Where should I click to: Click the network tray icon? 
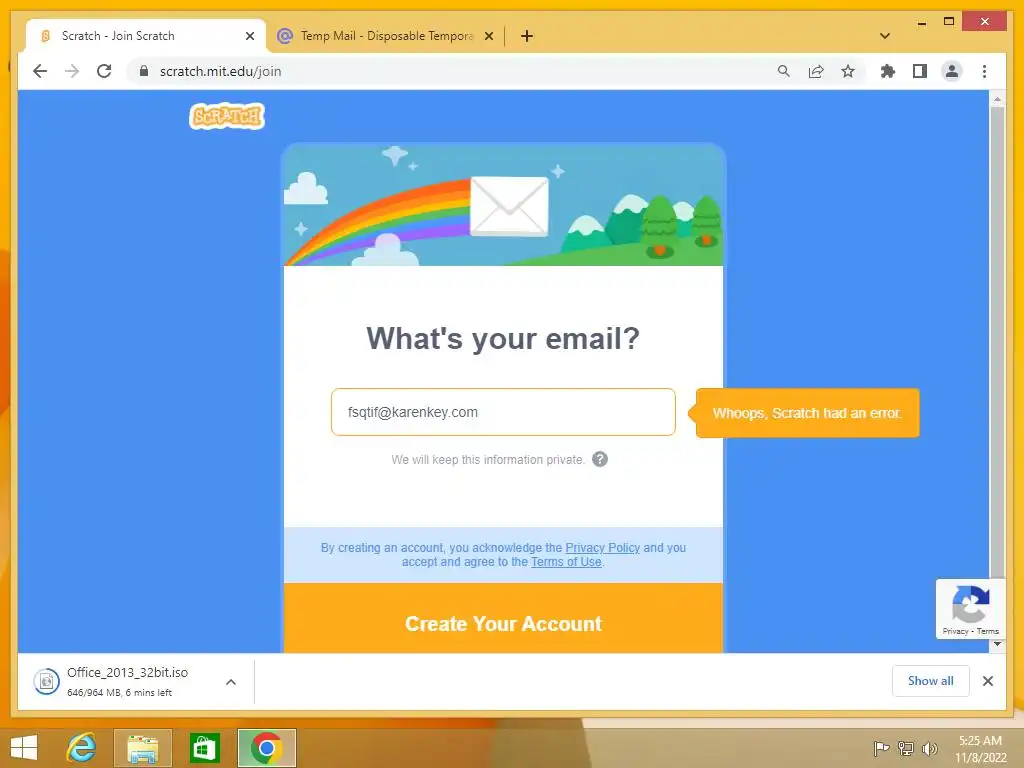[905, 748]
